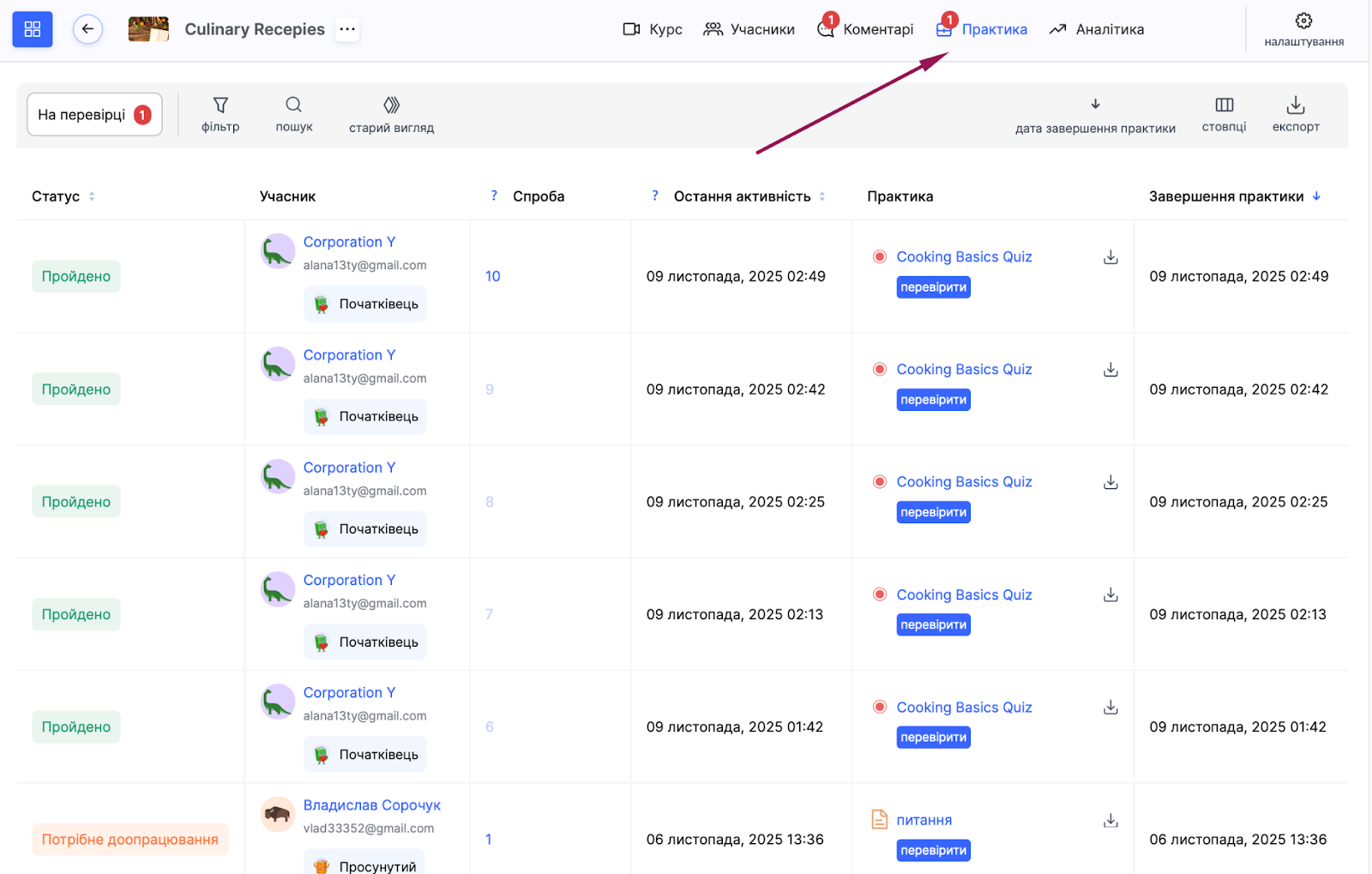This screenshot has width=1372, height=874.
Task: Switch to old view (старий вигляд)
Action: [391, 114]
